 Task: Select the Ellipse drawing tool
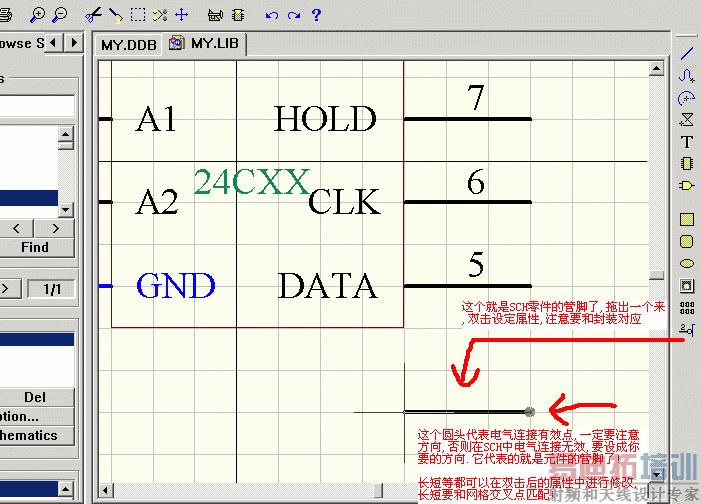687,263
